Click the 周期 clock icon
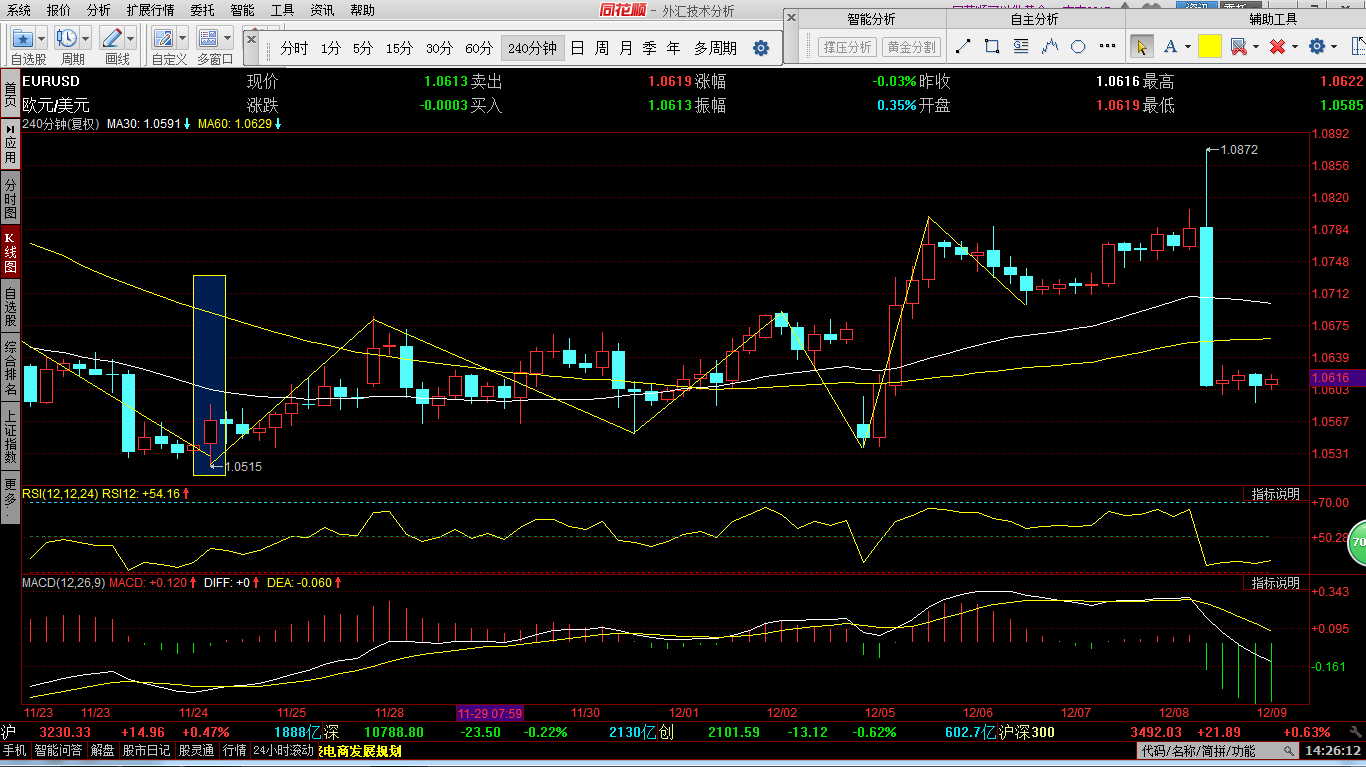The image size is (1366, 767). pyautogui.click(x=66, y=38)
